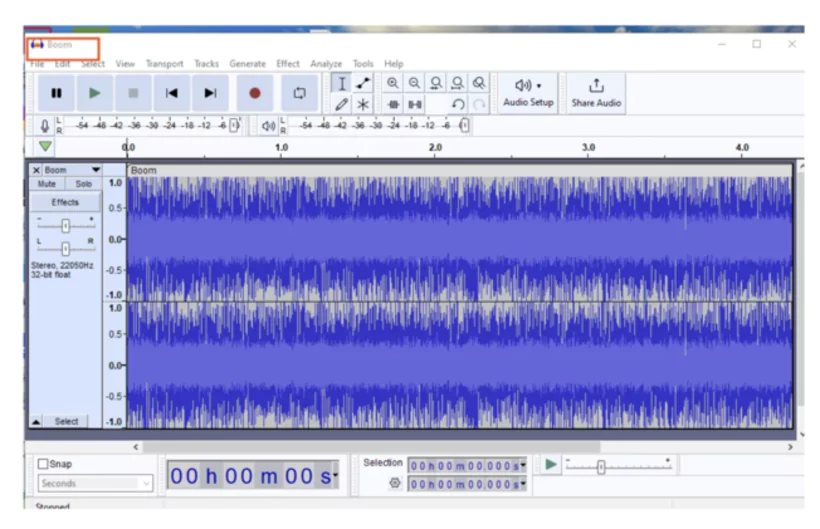Open selection start time format dropdown

(522, 466)
